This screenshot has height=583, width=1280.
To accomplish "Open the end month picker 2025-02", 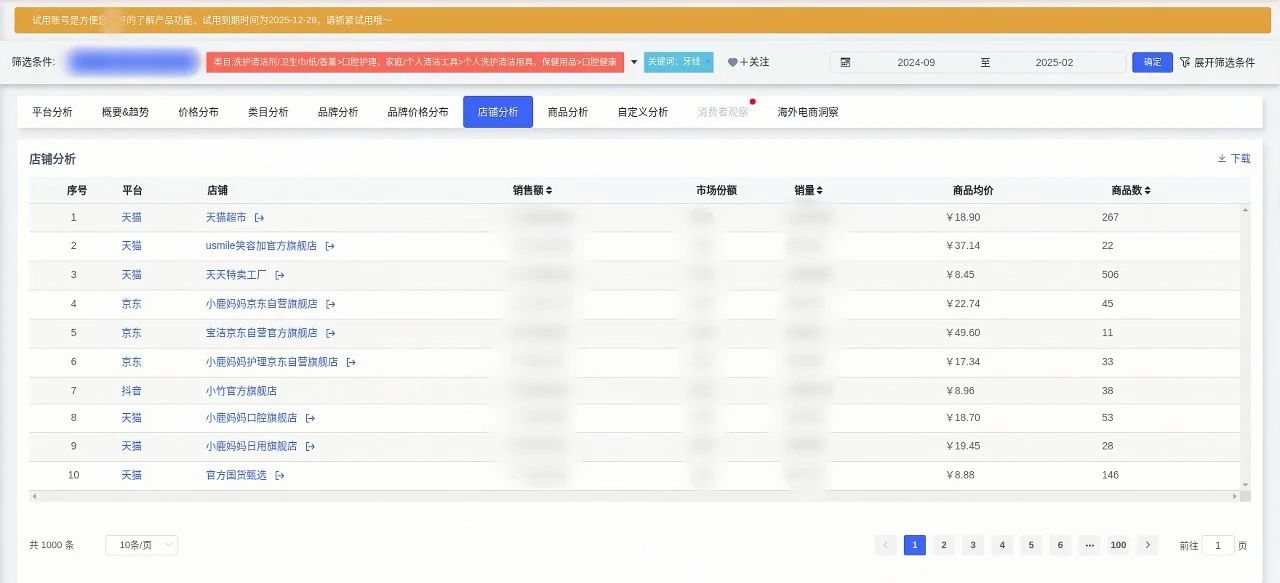I will [1054, 62].
